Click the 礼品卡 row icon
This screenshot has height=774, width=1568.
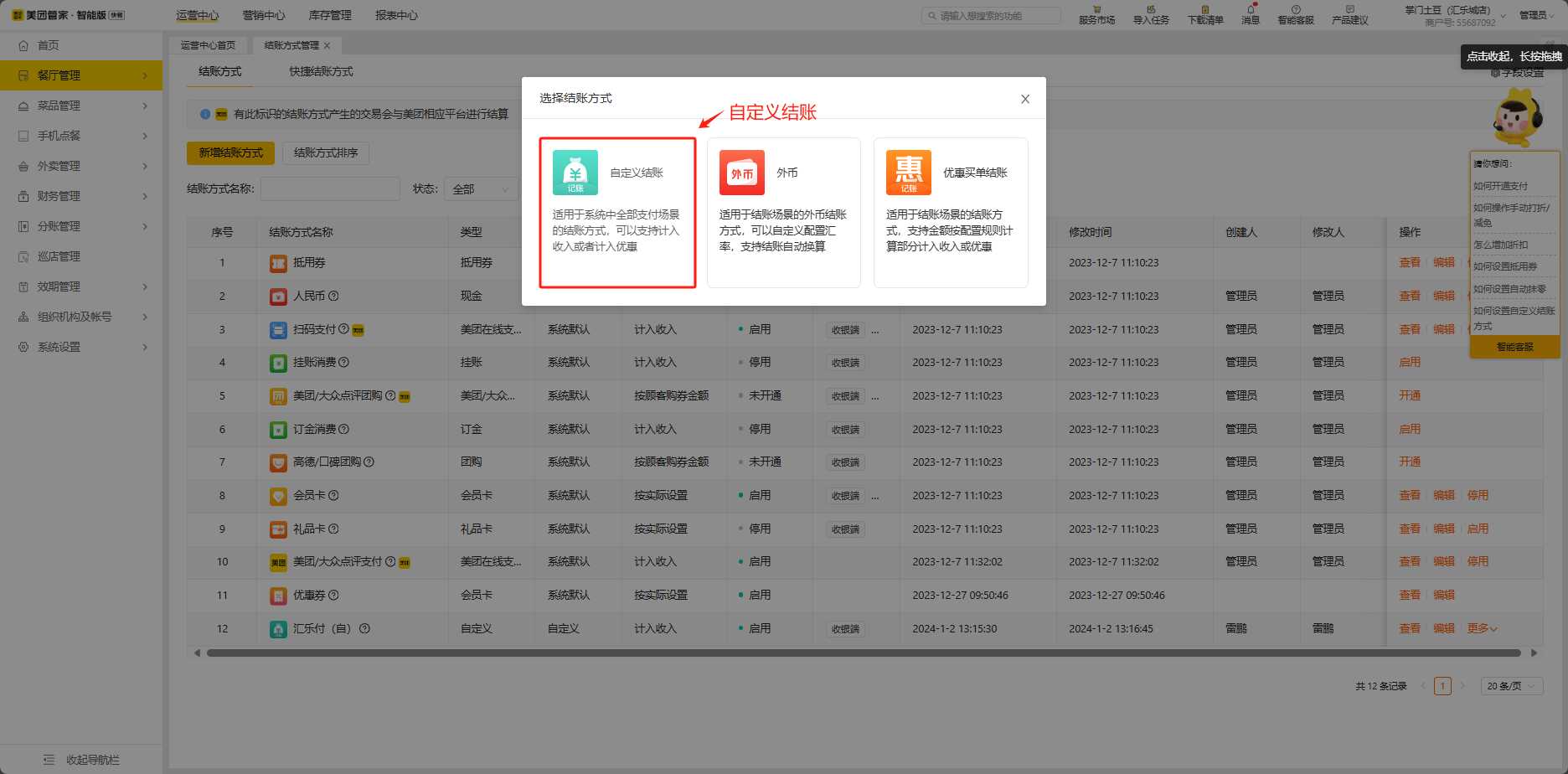278,529
